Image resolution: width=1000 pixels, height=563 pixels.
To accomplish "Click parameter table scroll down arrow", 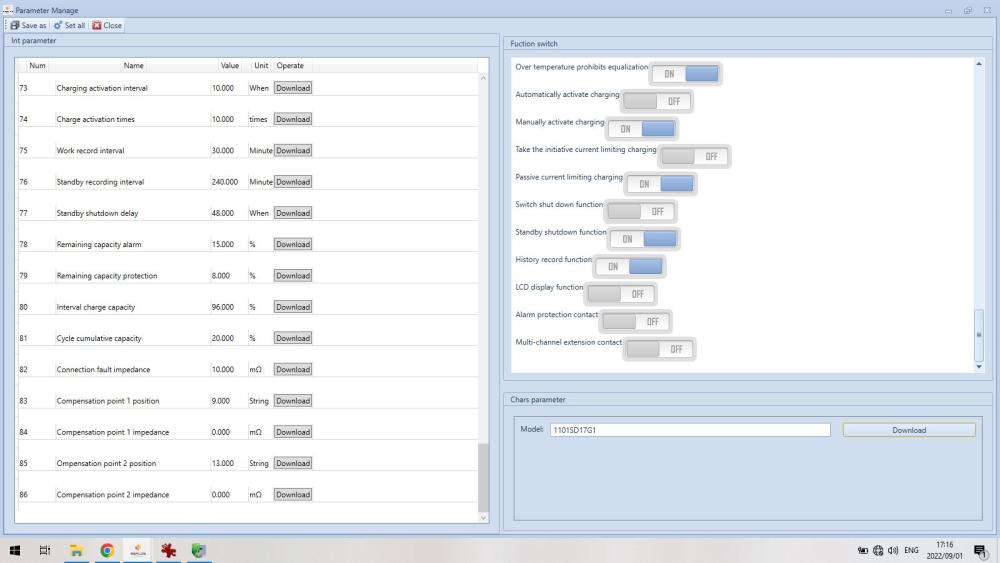I will pyautogui.click(x=483, y=518).
